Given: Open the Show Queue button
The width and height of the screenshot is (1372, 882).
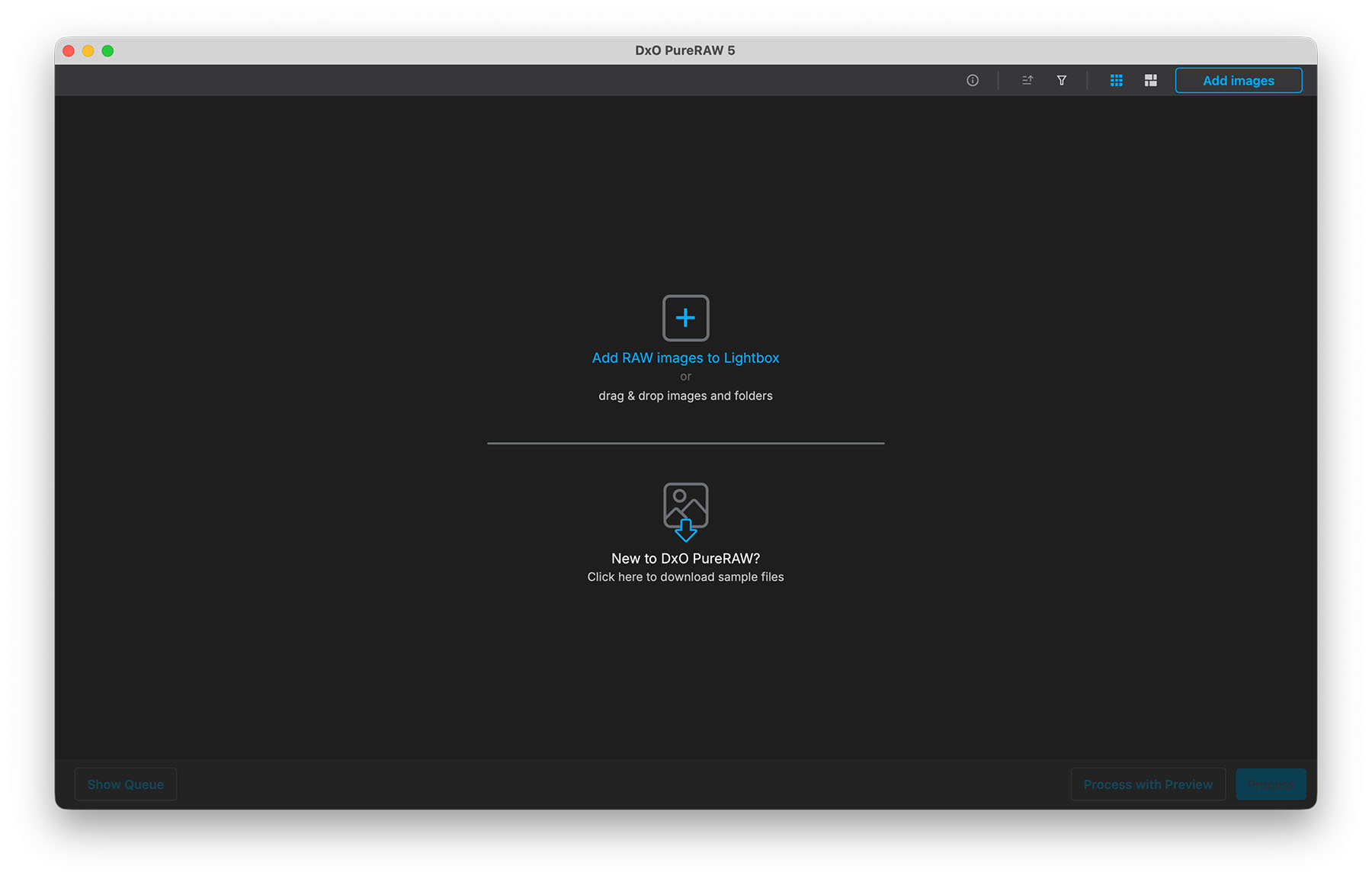Looking at the screenshot, I should click(126, 784).
